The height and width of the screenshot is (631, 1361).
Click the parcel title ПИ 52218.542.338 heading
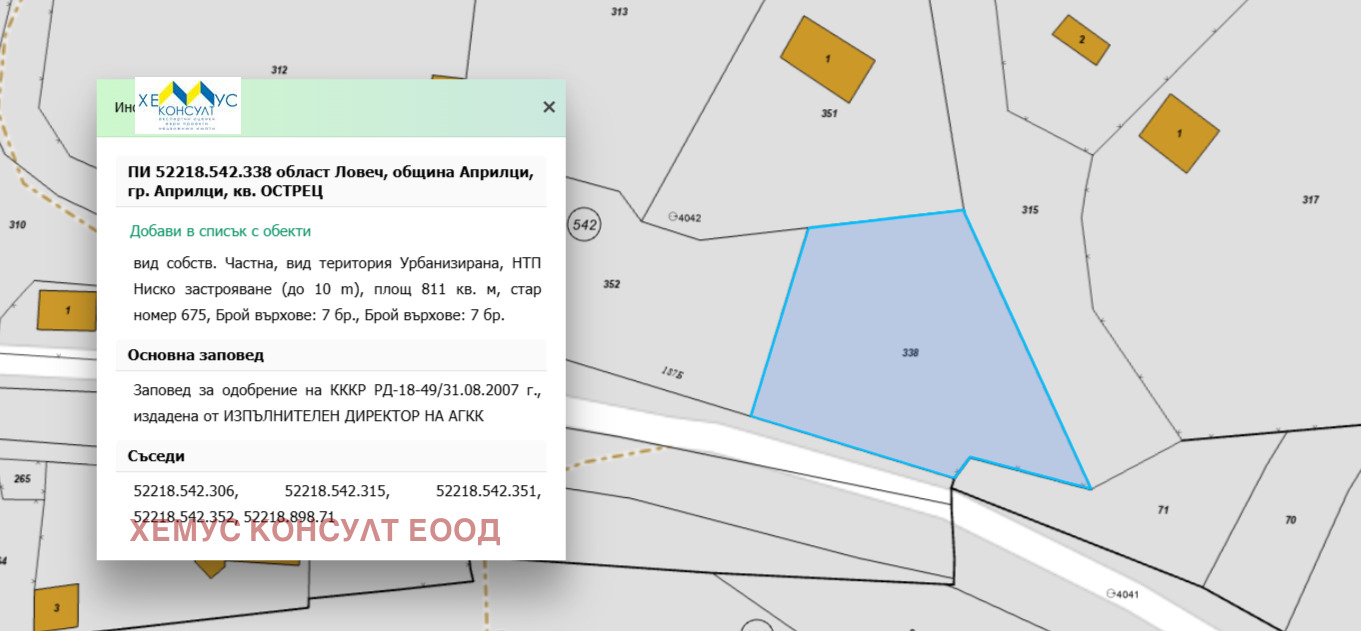330,181
